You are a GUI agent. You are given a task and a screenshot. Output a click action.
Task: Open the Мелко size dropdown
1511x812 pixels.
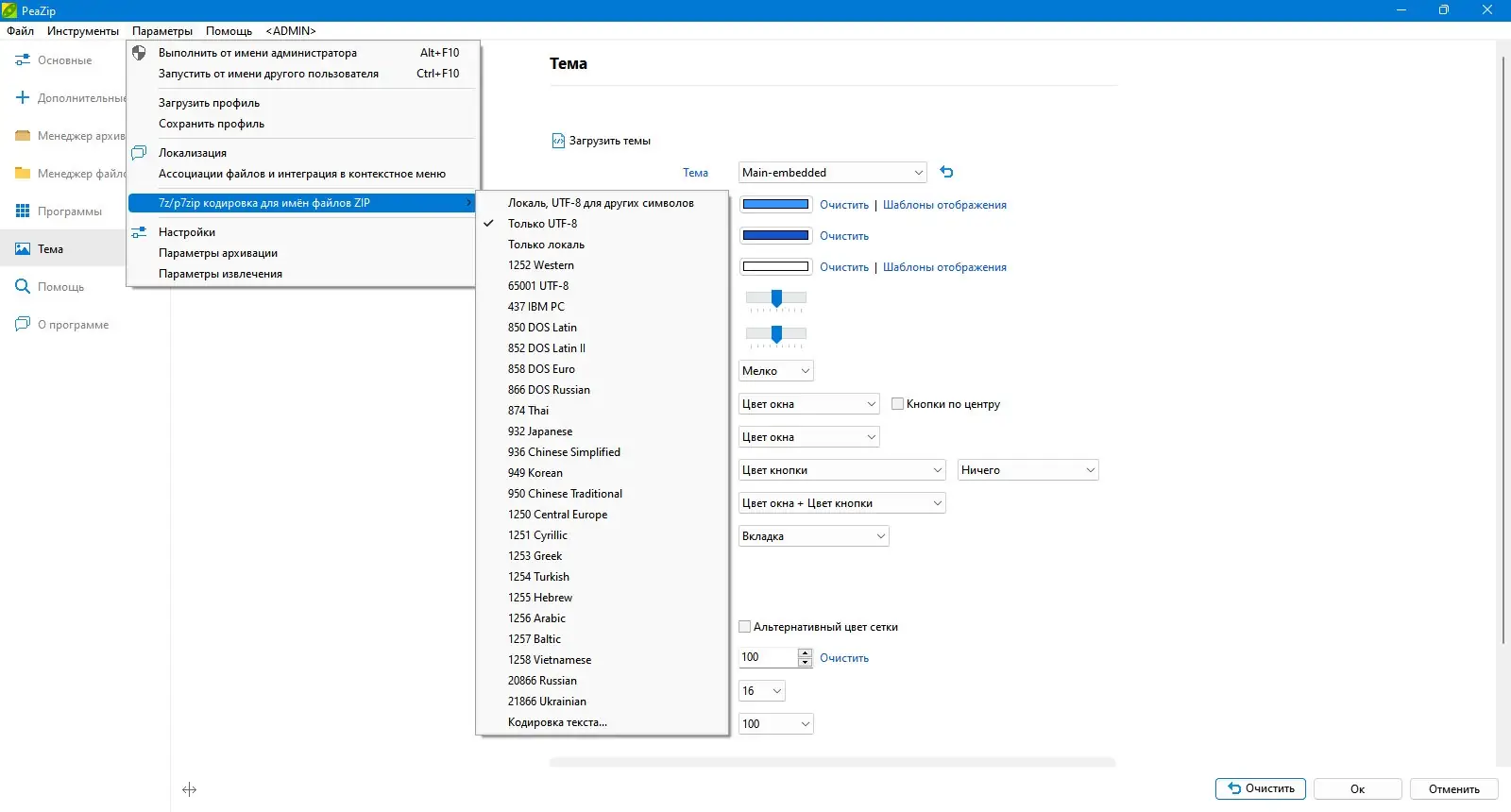(775, 371)
